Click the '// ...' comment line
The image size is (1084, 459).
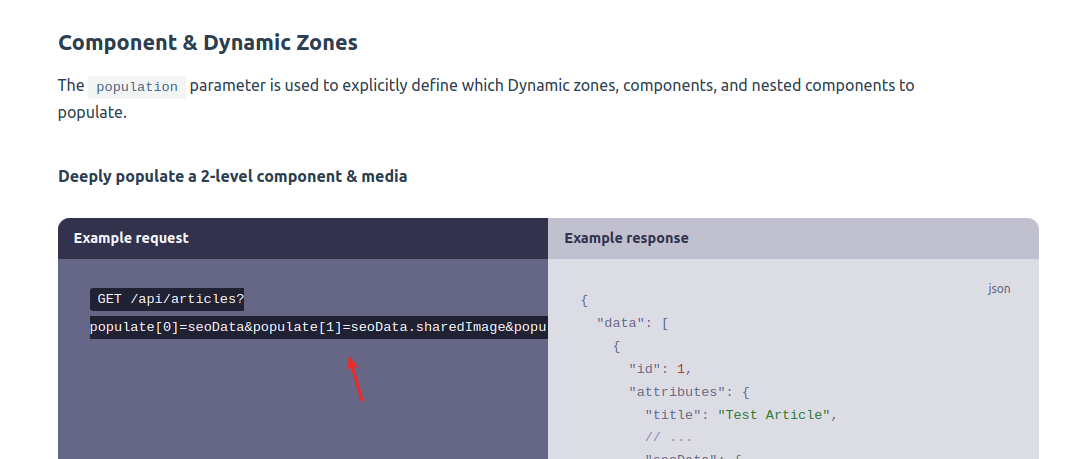(x=668, y=438)
